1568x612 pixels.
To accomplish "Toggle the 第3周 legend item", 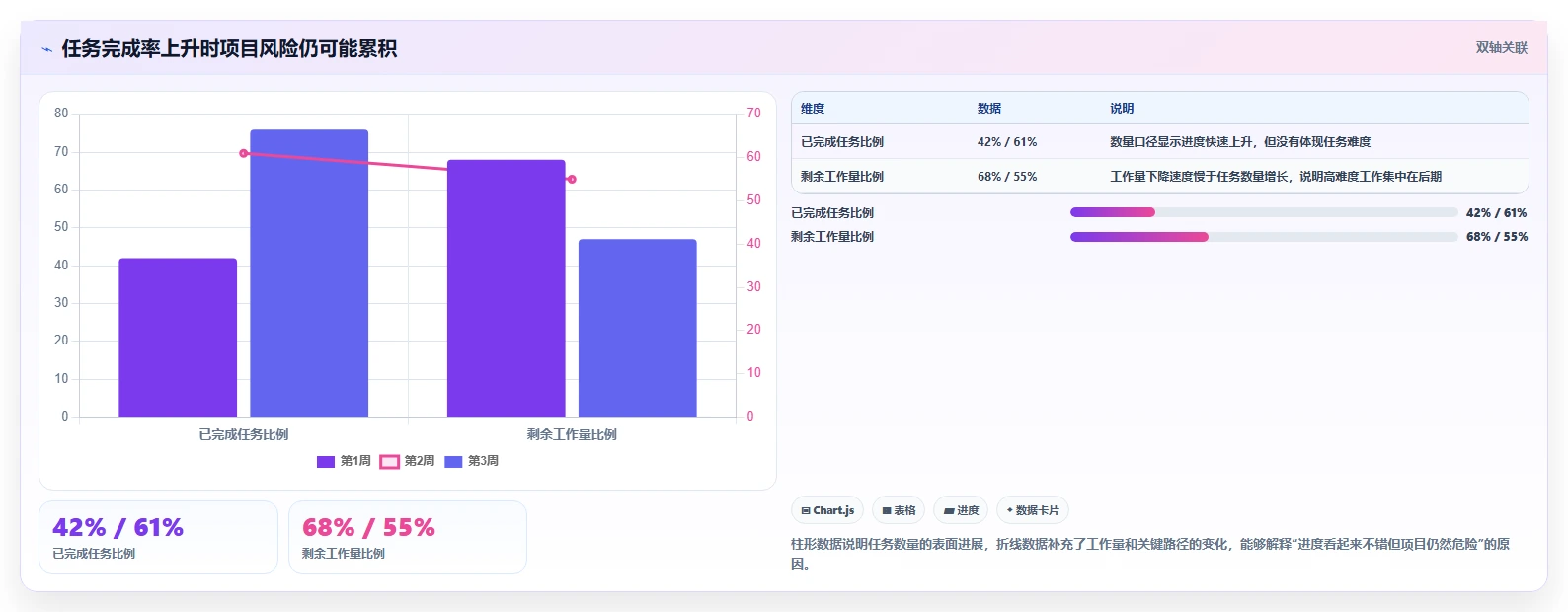I will [x=471, y=461].
